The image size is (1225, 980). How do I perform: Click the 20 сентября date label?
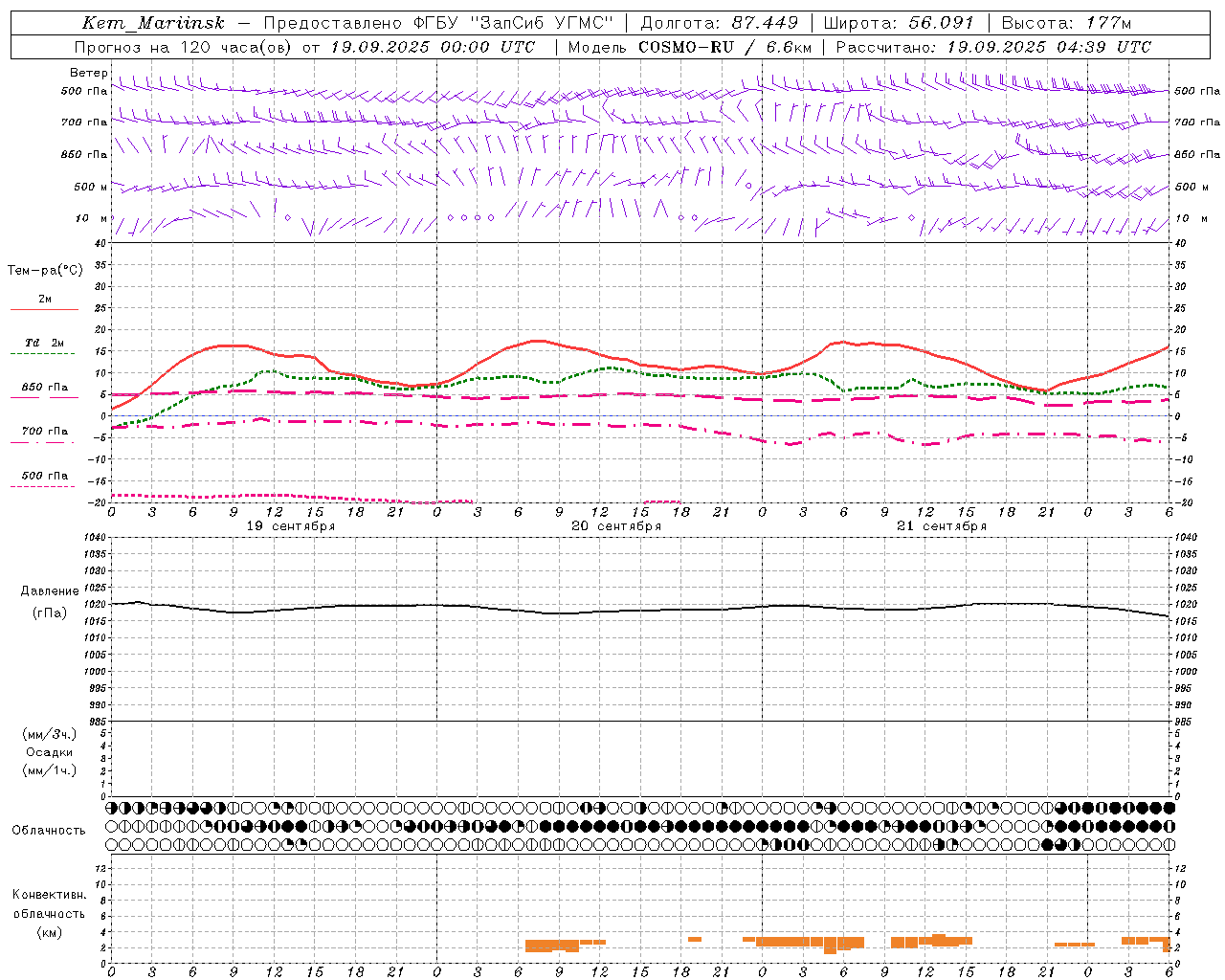pyautogui.click(x=616, y=526)
